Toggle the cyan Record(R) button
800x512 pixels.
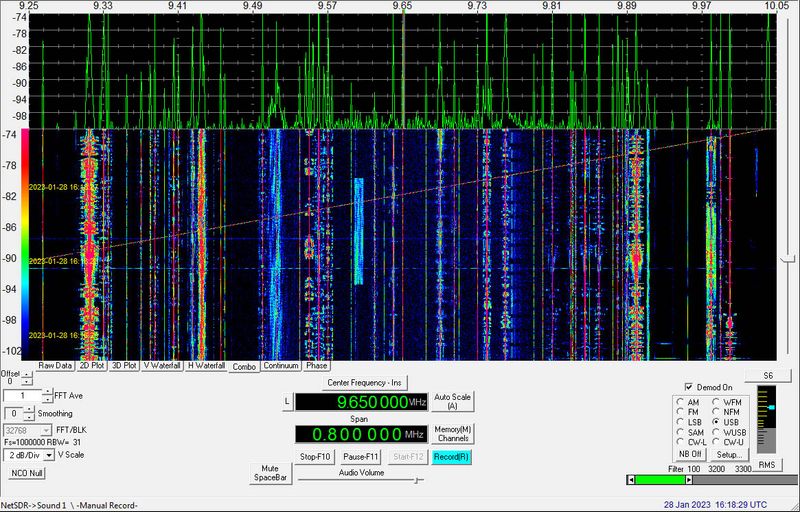pos(452,457)
